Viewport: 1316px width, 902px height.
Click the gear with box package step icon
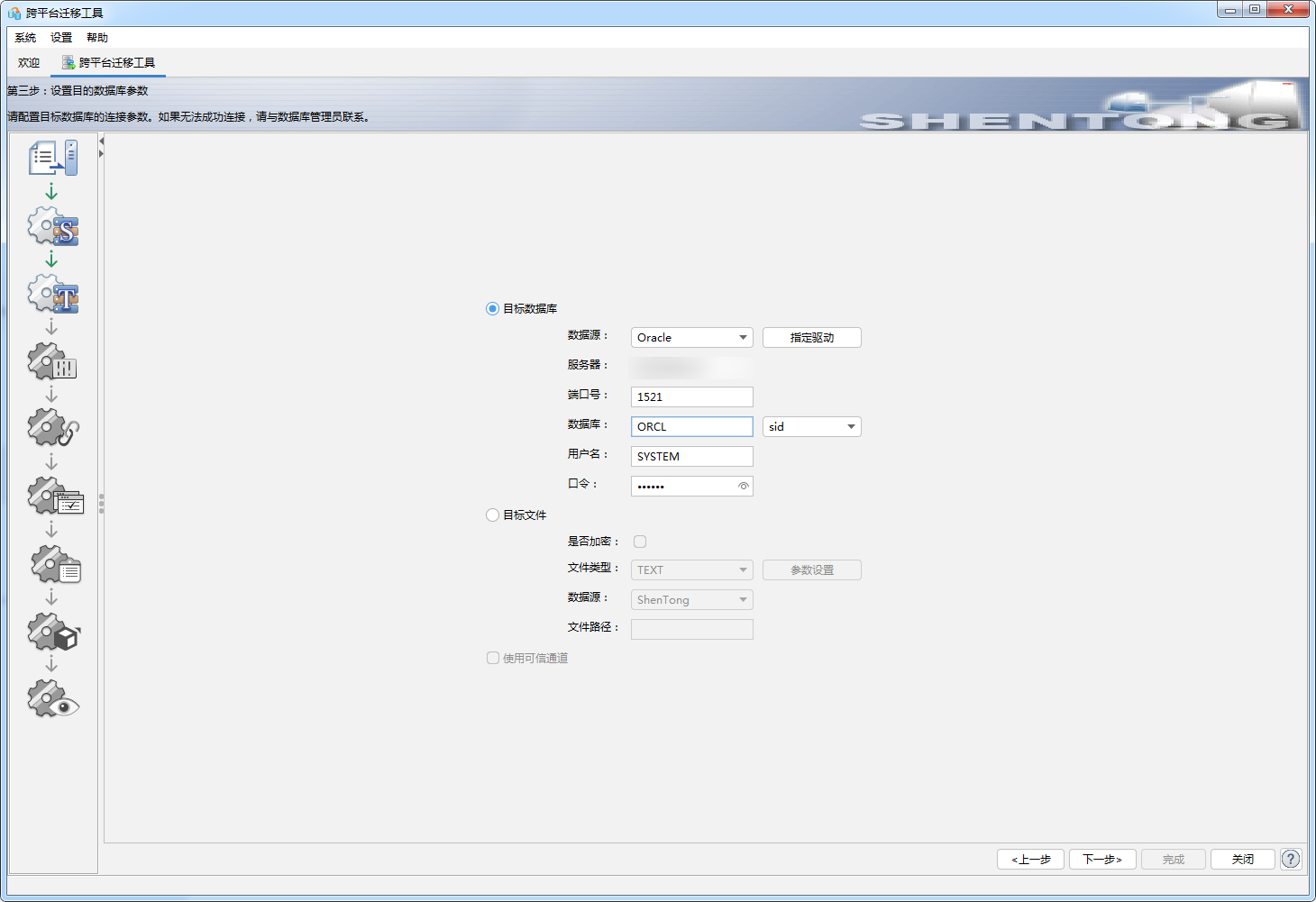click(53, 632)
